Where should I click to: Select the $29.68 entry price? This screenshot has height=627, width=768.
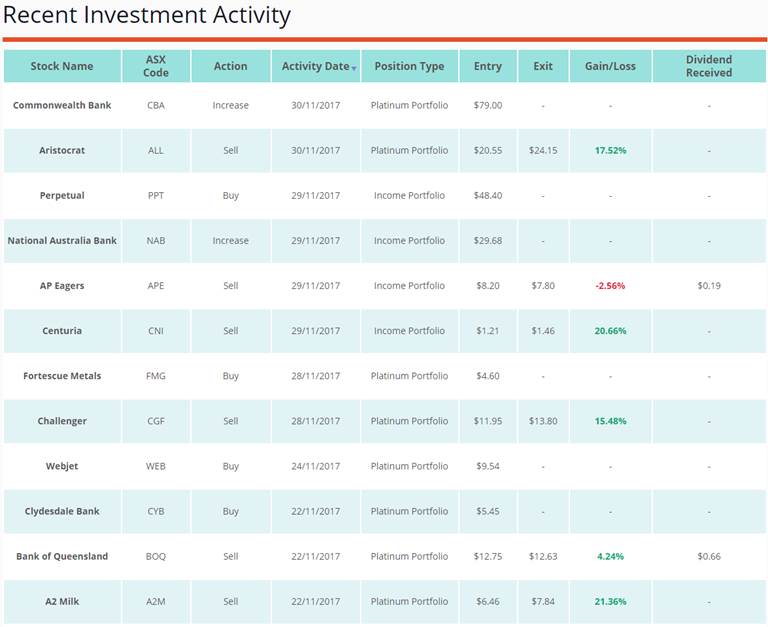488,241
